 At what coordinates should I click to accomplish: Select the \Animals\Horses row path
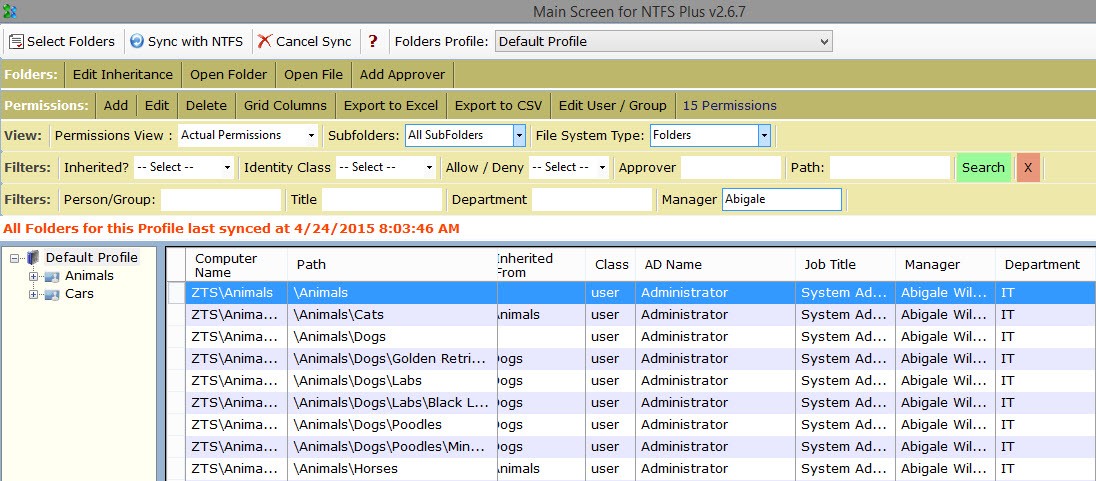(345, 468)
